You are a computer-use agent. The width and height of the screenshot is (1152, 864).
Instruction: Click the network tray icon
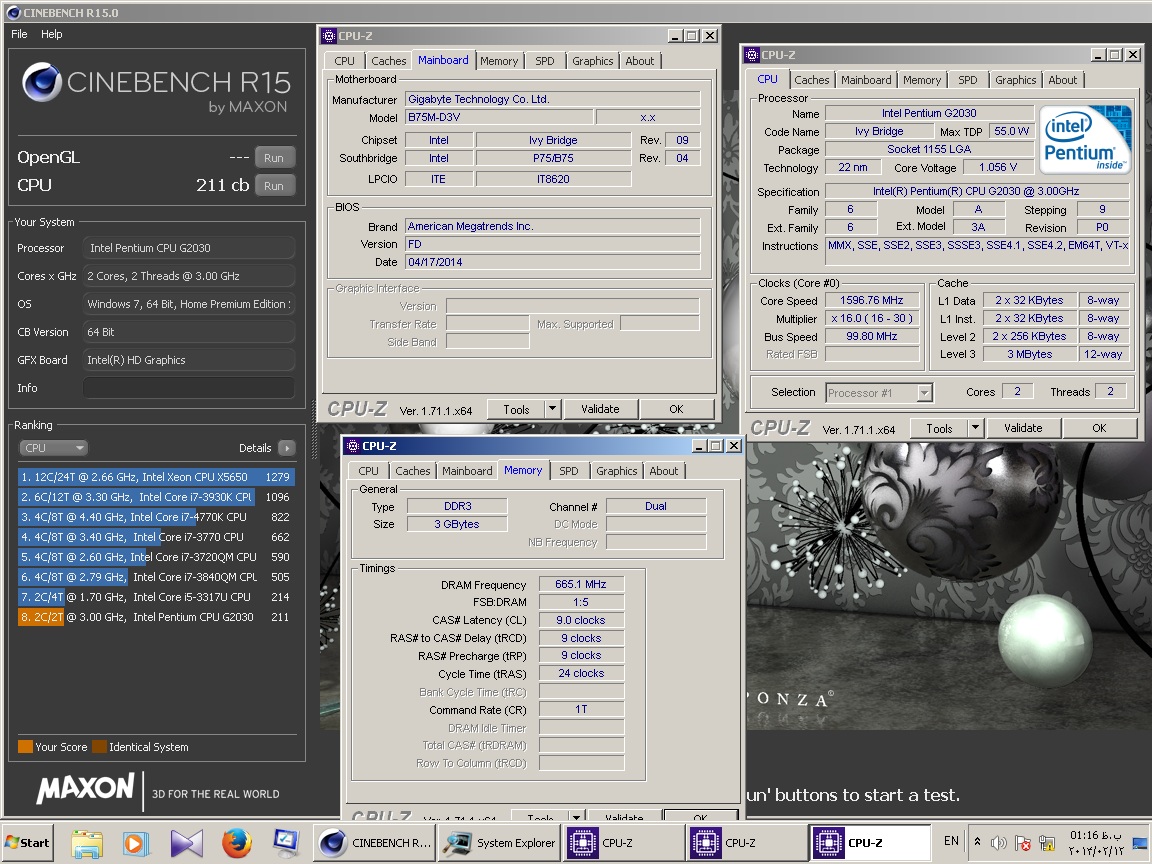pos(1047,843)
